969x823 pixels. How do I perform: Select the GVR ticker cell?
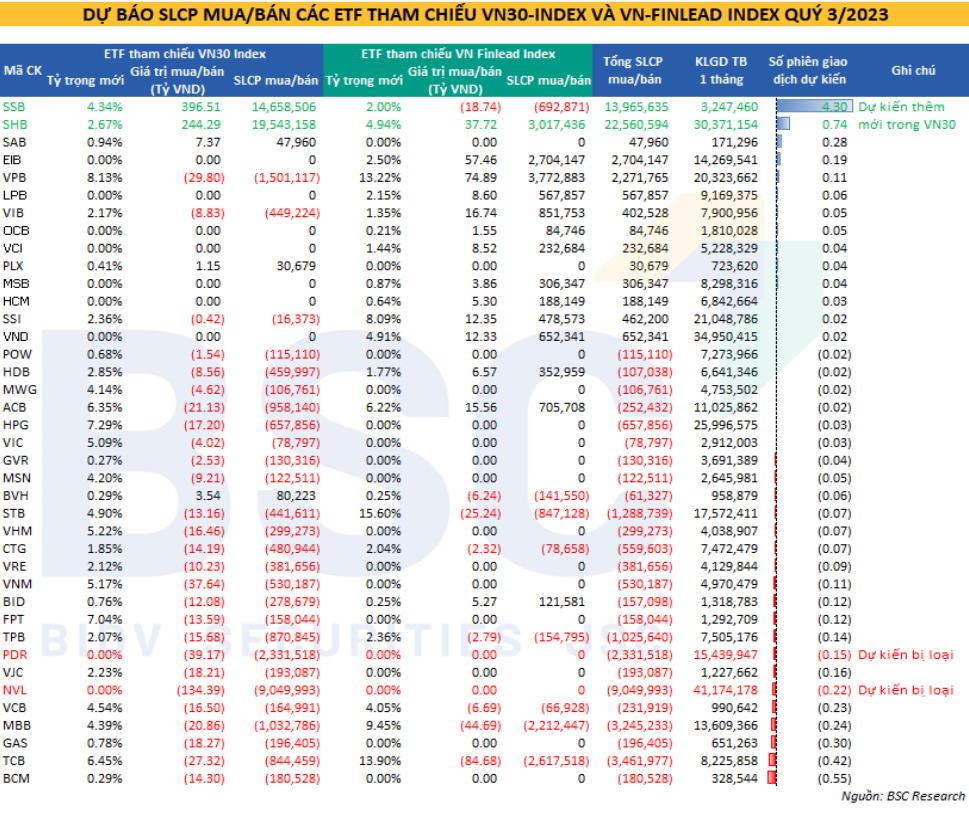tap(15, 461)
